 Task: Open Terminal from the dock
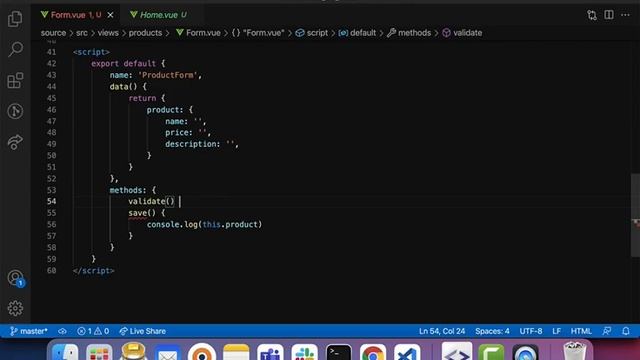pos(339,352)
